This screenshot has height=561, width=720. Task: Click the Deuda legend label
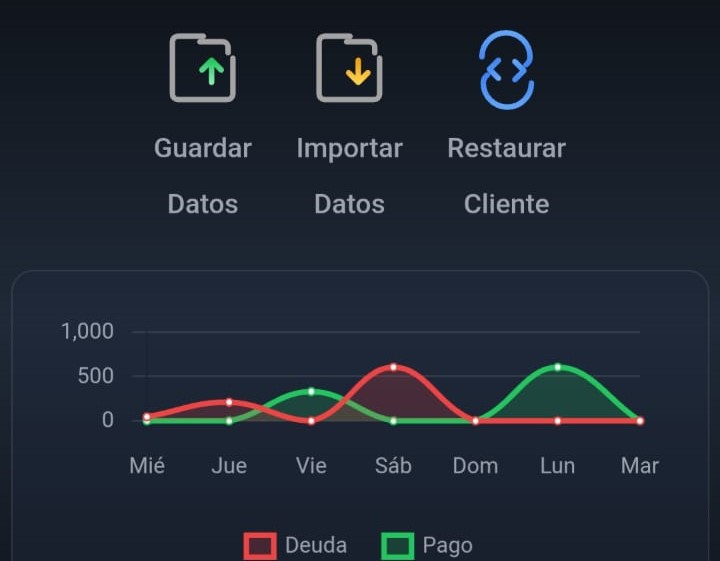(316, 545)
